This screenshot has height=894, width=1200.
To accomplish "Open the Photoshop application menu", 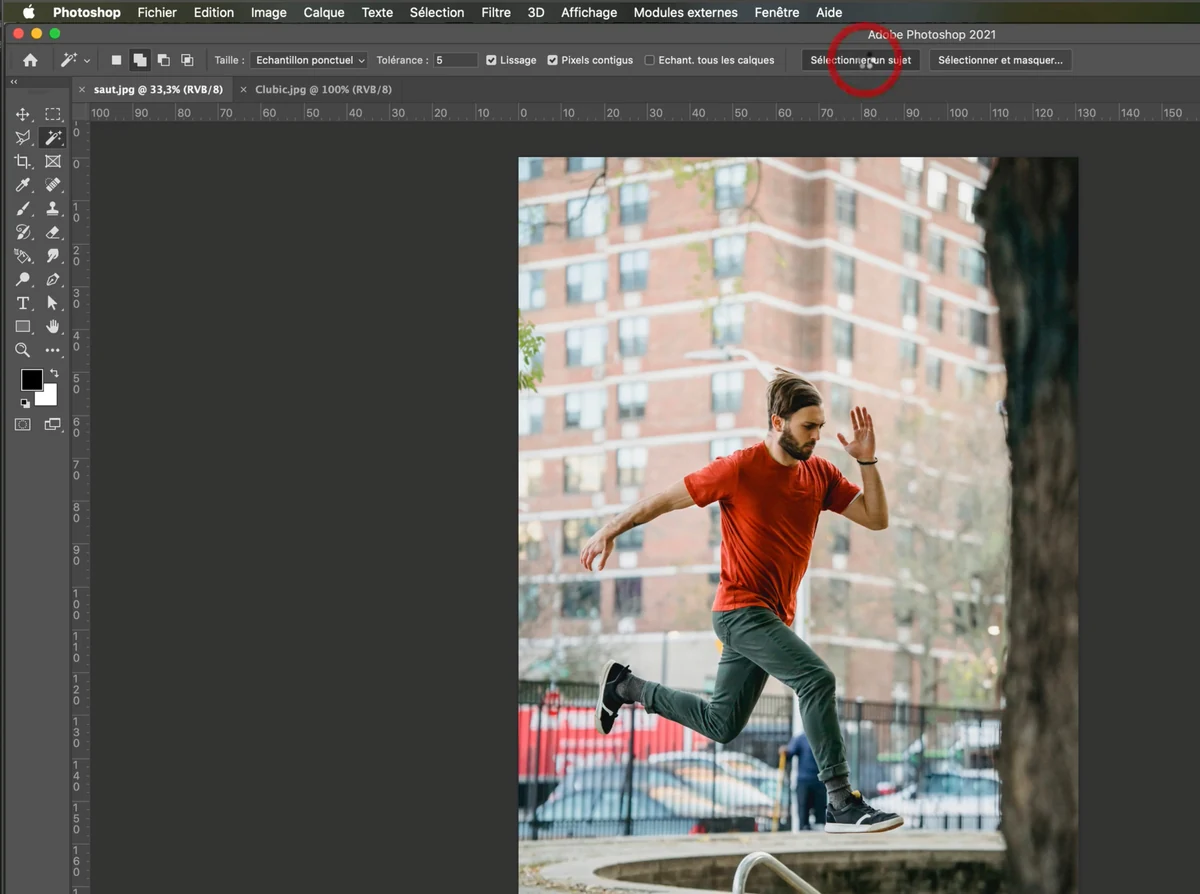I will point(87,13).
